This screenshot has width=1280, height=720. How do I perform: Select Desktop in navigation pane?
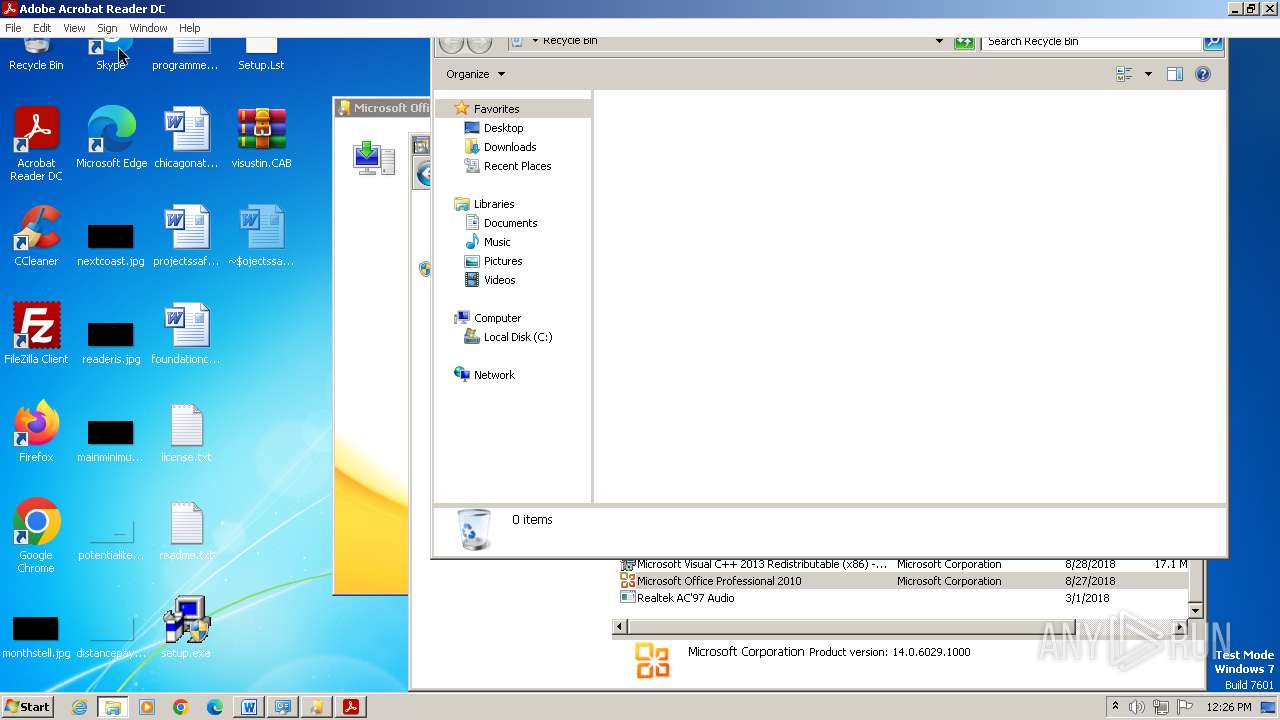(503, 128)
